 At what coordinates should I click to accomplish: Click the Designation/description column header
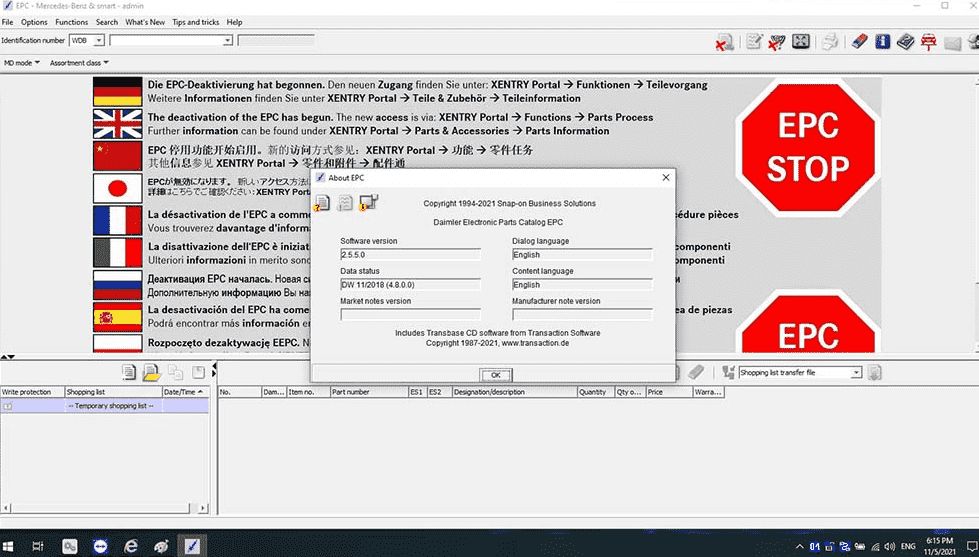(514, 392)
